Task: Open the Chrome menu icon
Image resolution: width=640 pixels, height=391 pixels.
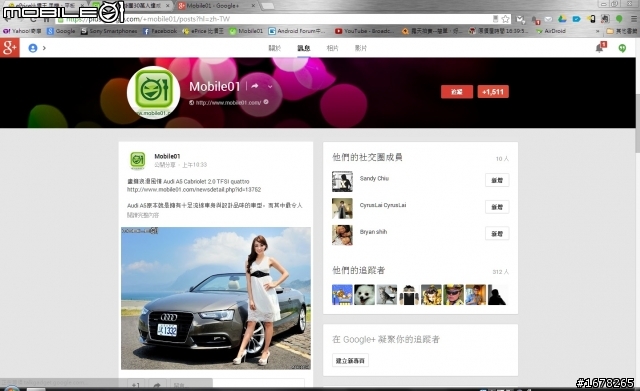Action: point(633,19)
